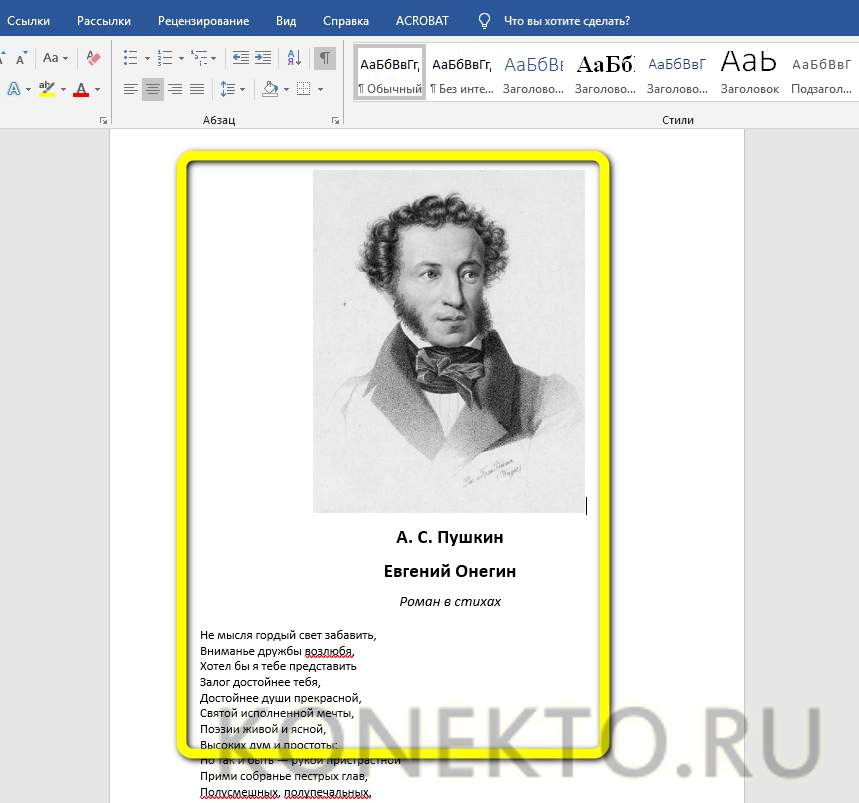
Task: Create a numbered list
Action: point(164,58)
